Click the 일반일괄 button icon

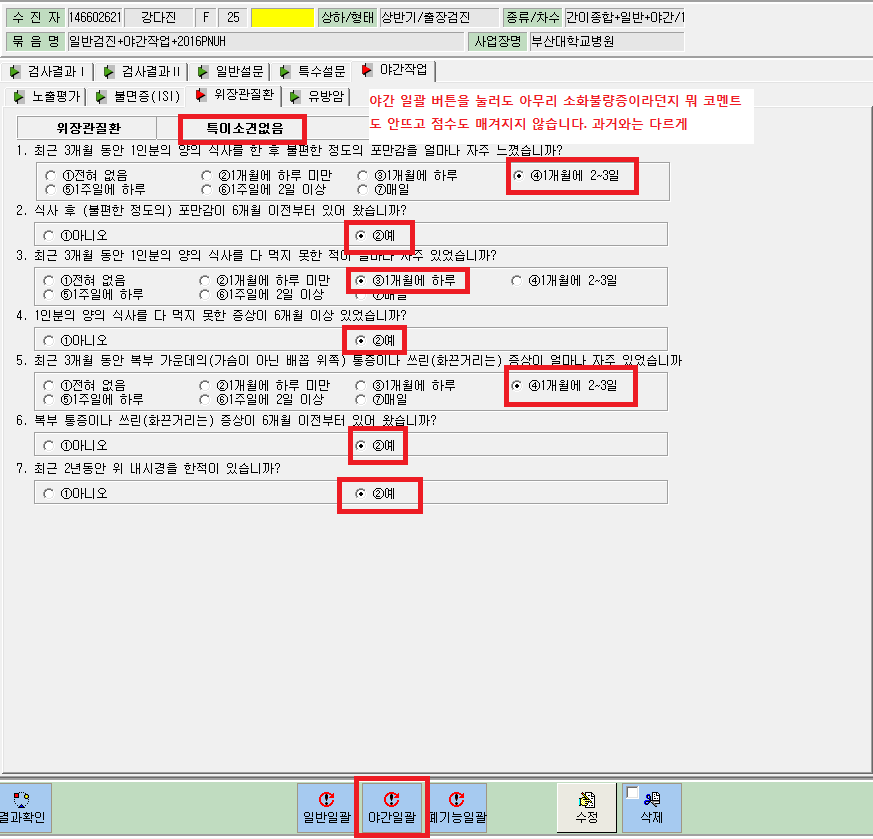coord(326,799)
